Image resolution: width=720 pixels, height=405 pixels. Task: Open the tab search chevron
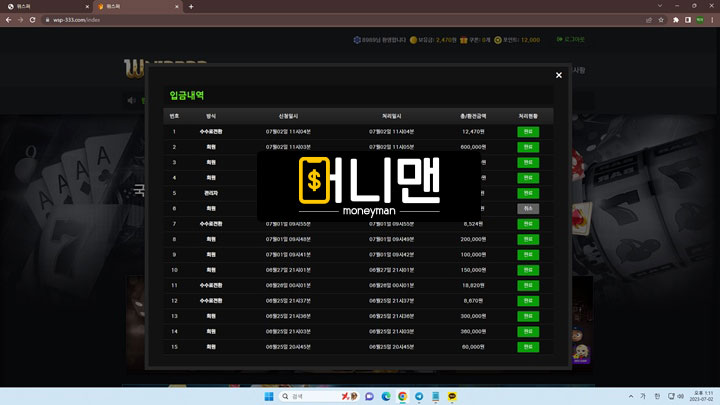(660, 6)
